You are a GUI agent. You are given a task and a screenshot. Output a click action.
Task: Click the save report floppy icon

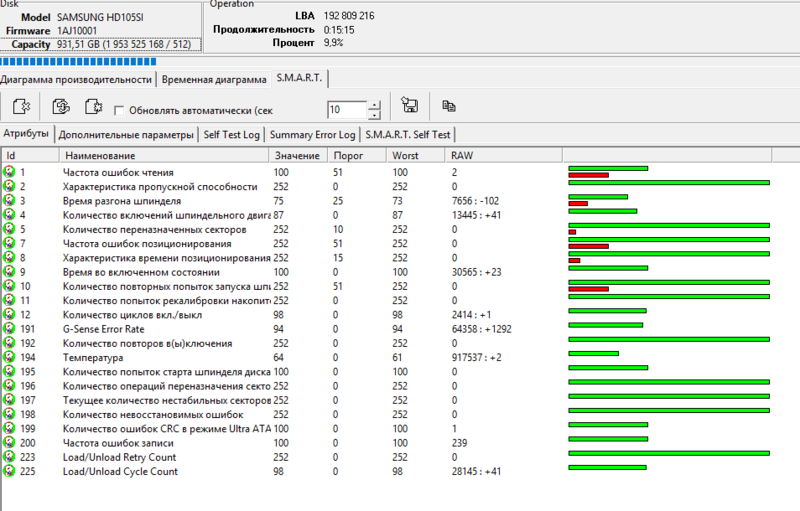(x=409, y=107)
